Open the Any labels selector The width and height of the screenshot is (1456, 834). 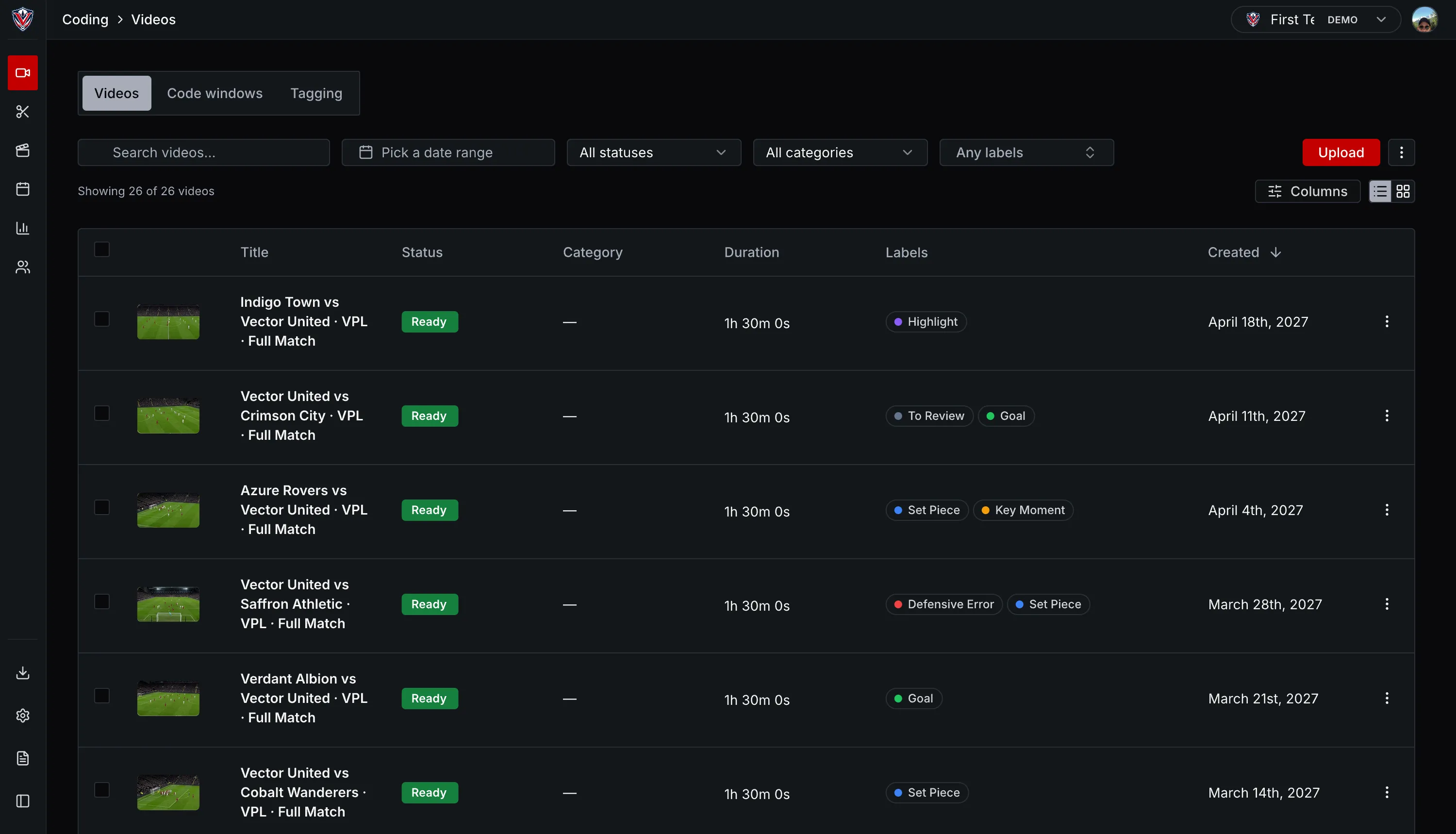tap(1026, 152)
